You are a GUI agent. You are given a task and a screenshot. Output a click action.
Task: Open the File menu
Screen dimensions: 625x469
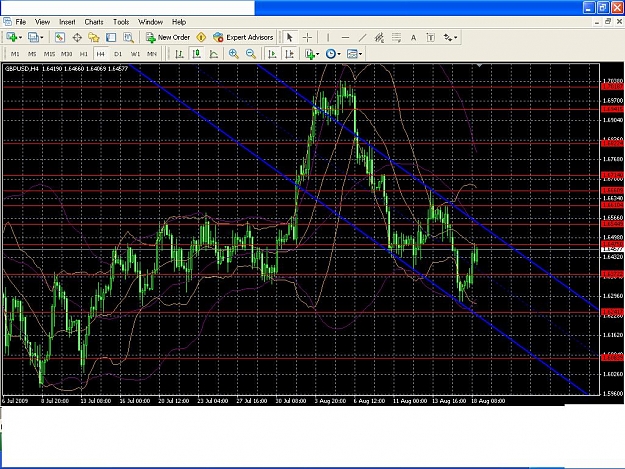[20, 22]
